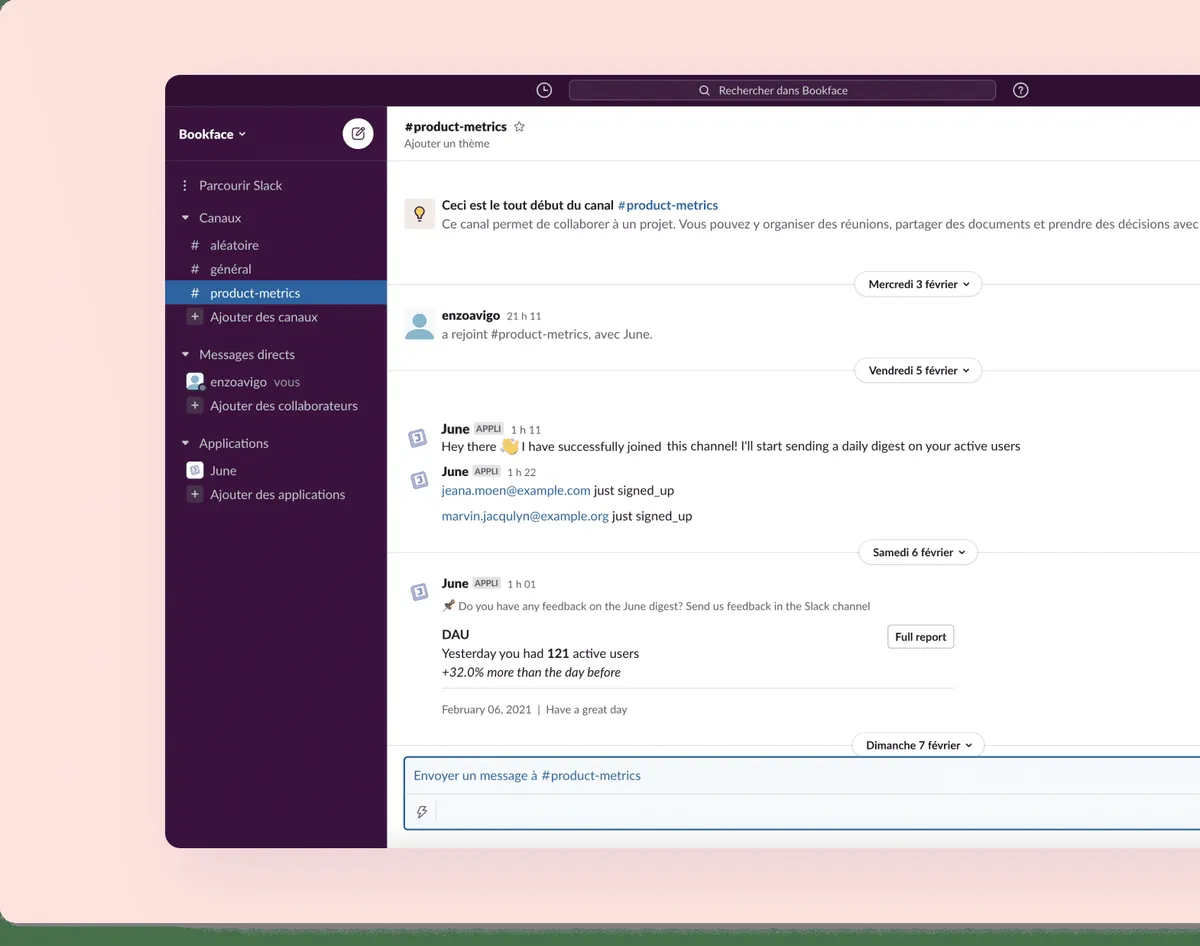The height and width of the screenshot is (946, 1200).
Task: Click Ajouter des canaux
Action: (x=264, y=317)
